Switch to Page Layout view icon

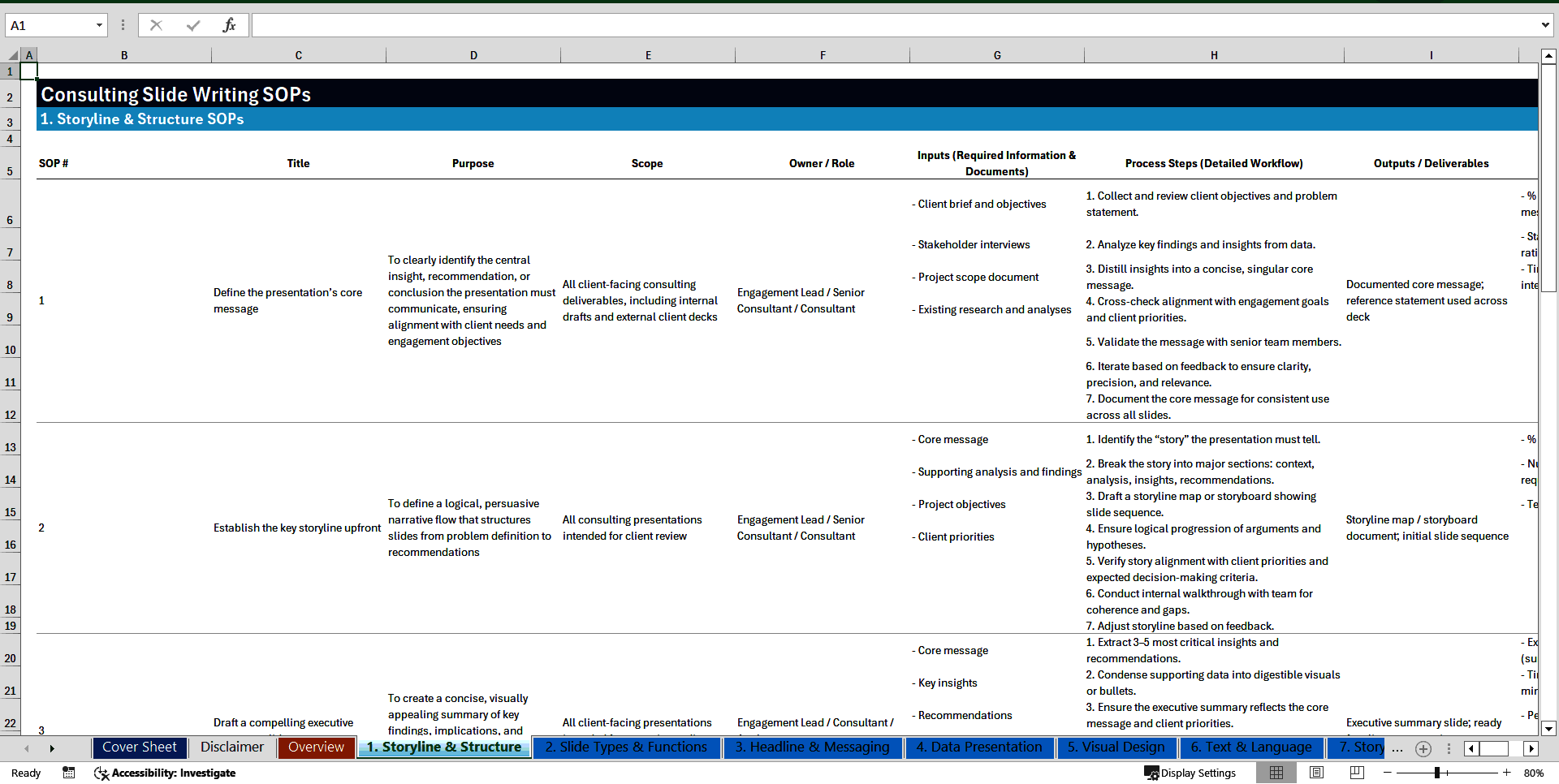tap(1315, 773)
